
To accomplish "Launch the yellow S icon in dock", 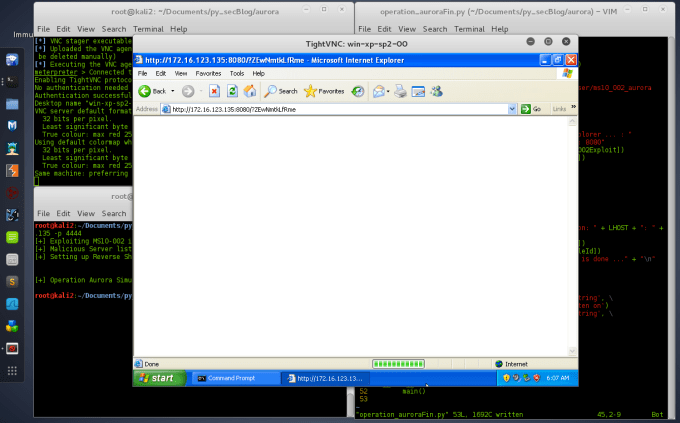I will pyautogui.click(x=12, y=282).
